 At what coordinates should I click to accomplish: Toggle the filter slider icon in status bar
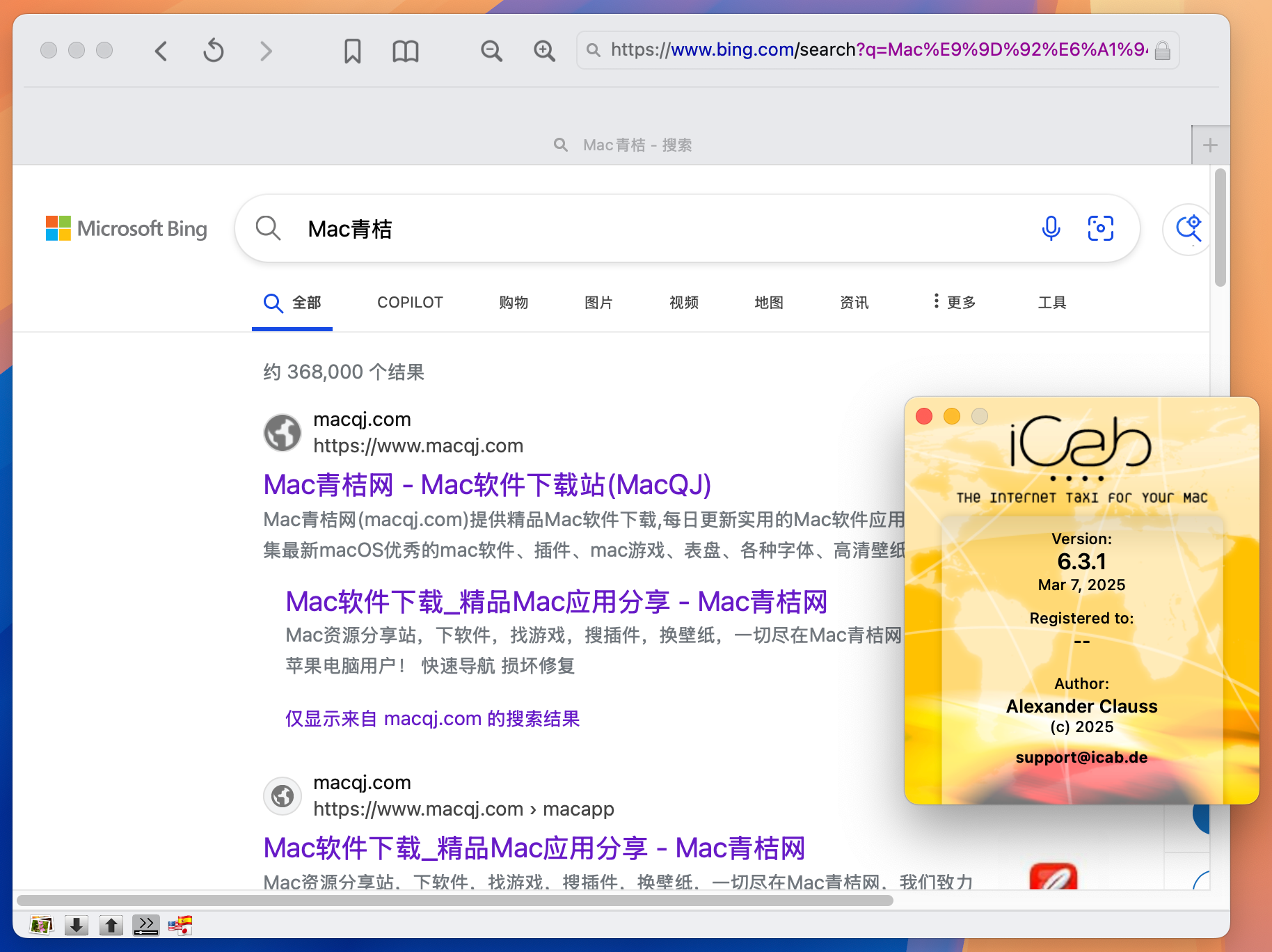click(145, 925)
